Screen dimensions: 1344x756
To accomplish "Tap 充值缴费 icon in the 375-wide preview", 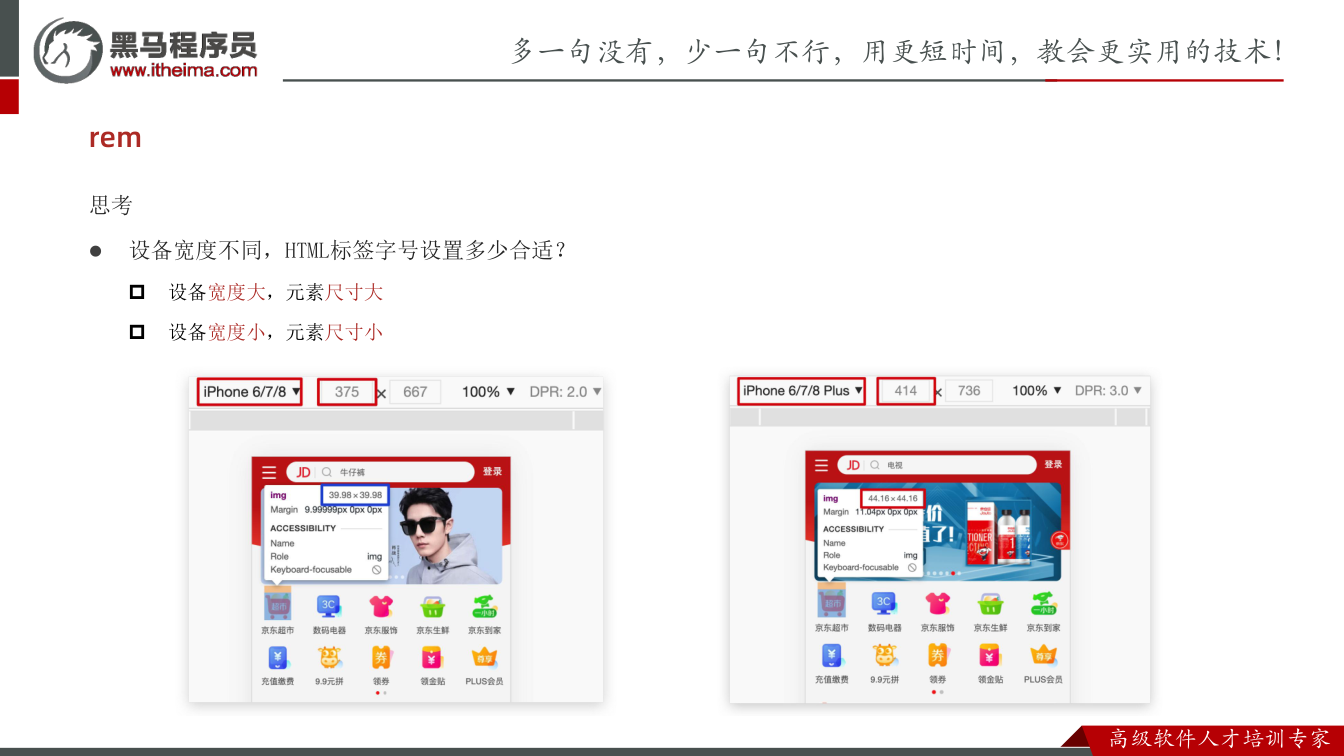I will coord(278,658).
